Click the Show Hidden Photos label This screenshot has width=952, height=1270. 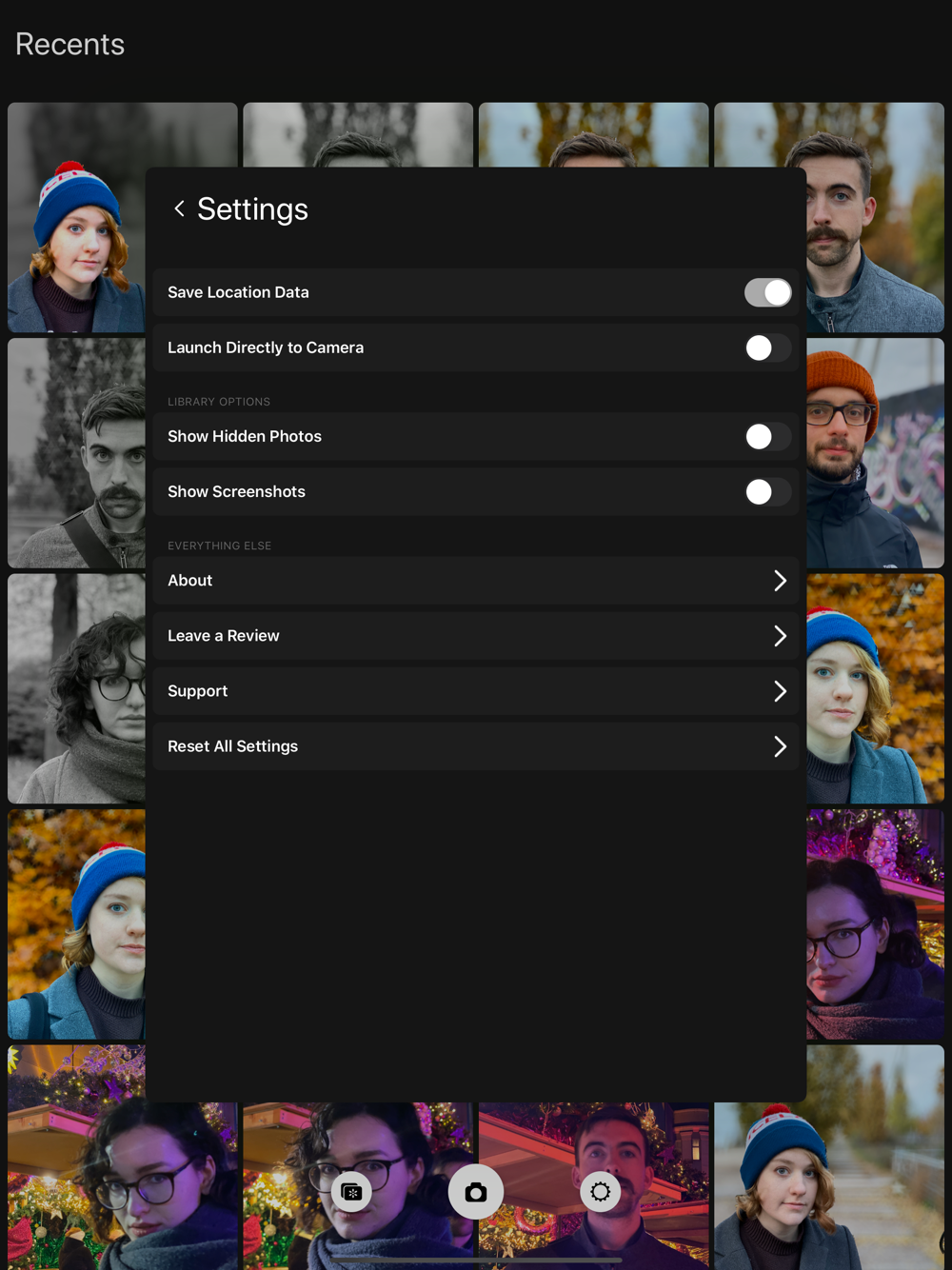245,436
